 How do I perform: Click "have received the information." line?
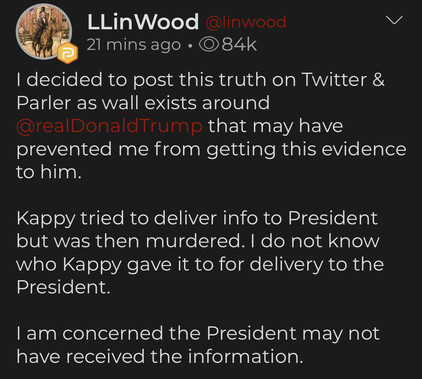point(160,356)
